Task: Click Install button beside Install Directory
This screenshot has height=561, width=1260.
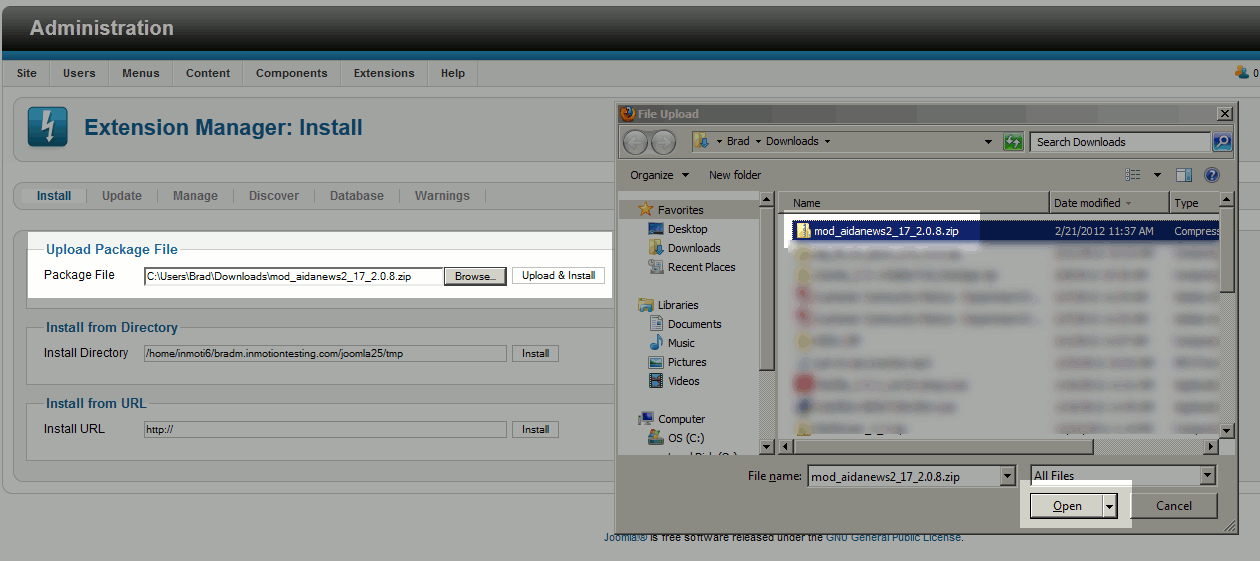Action: 535,353
